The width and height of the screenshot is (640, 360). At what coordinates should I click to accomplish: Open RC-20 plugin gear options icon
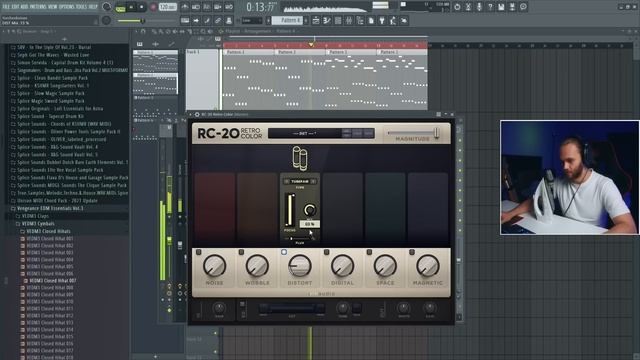pos(197,115)
